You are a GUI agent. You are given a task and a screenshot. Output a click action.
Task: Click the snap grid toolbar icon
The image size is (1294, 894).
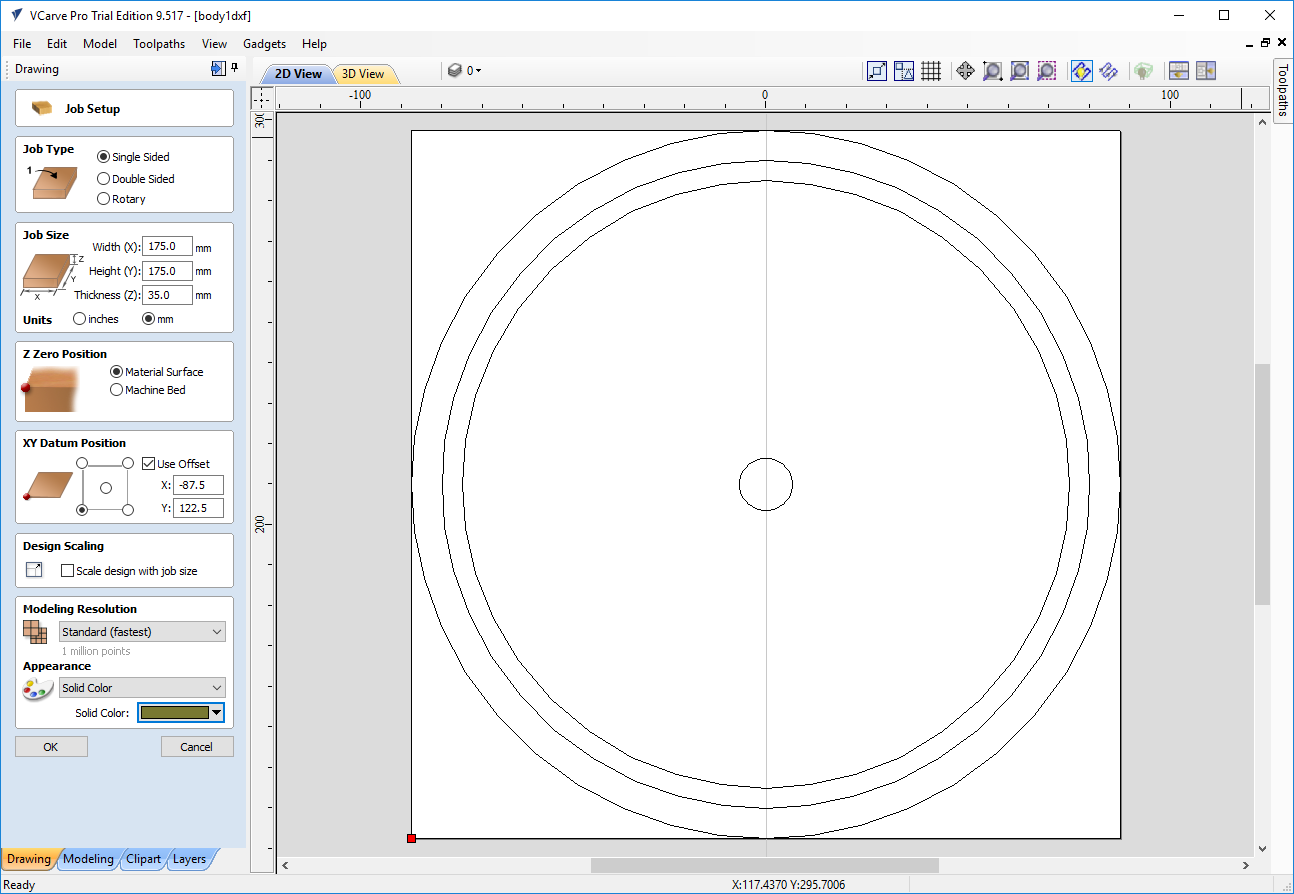tap(931, 71)
